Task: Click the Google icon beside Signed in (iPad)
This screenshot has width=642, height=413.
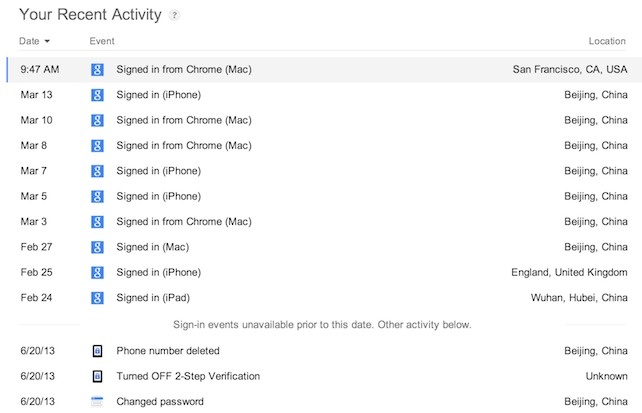Action: coord(97,298)
